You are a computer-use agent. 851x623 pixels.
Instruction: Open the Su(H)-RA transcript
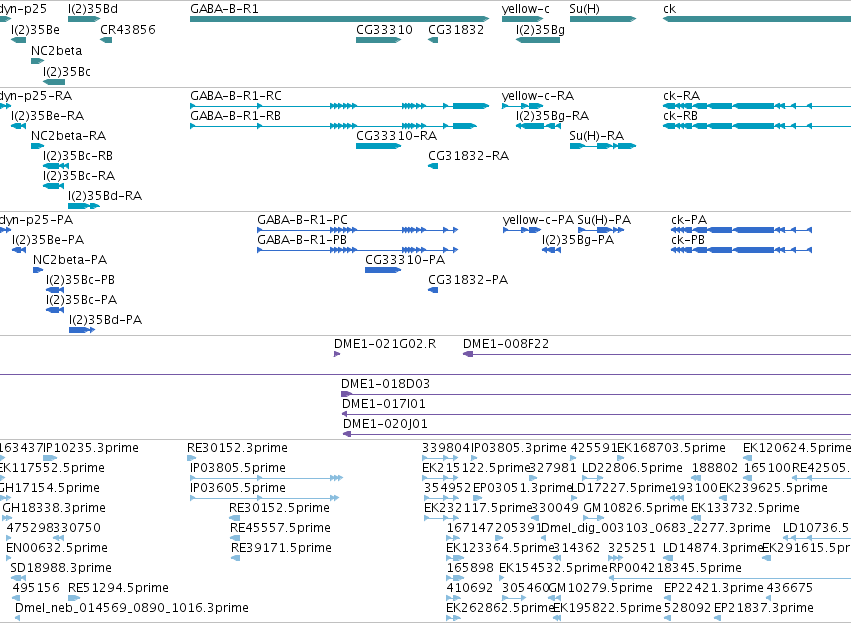coord(596,136)
